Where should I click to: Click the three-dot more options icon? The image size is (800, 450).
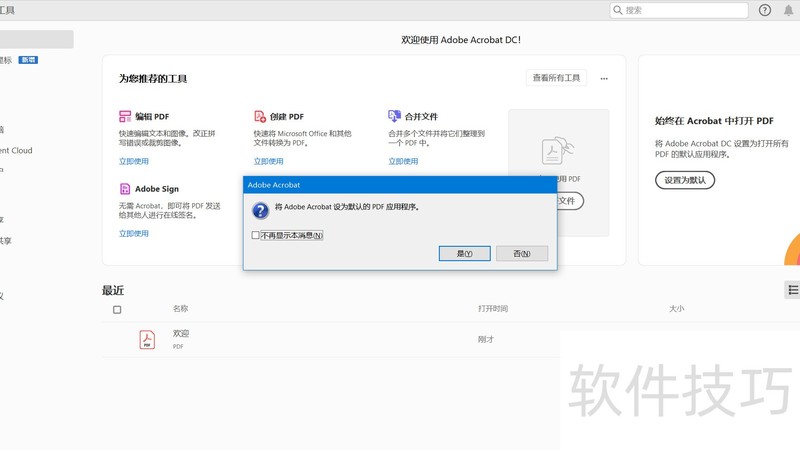[604, 79]
